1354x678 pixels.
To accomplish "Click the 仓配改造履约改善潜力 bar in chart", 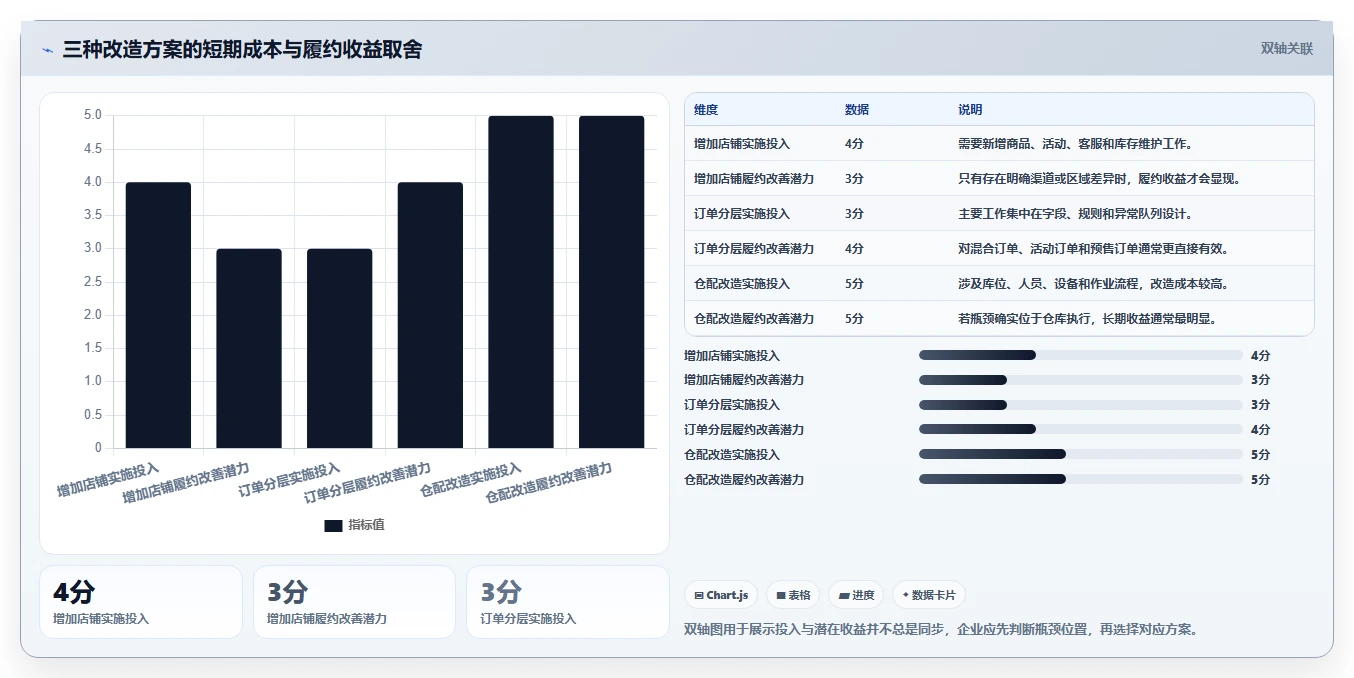I will coord(612,282).
